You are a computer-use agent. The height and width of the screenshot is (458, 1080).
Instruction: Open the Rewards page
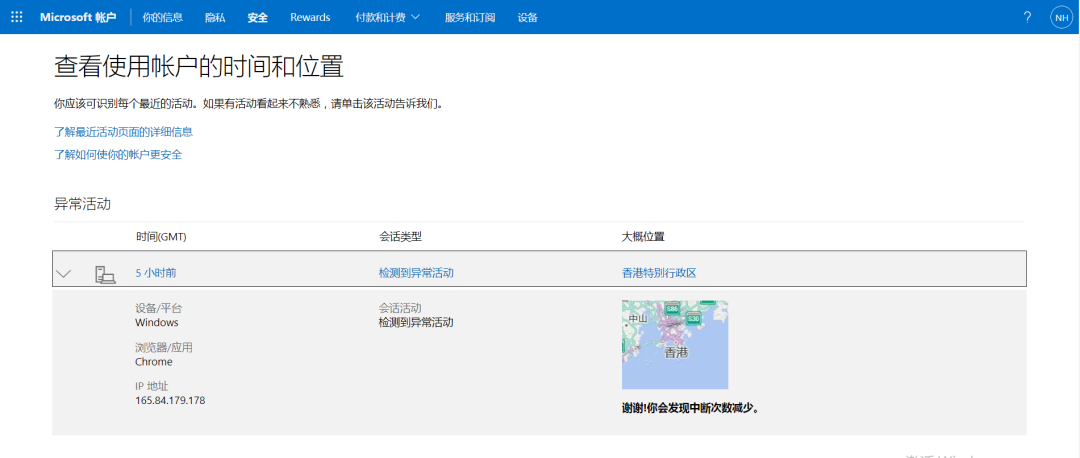click(x=310, y=17)
